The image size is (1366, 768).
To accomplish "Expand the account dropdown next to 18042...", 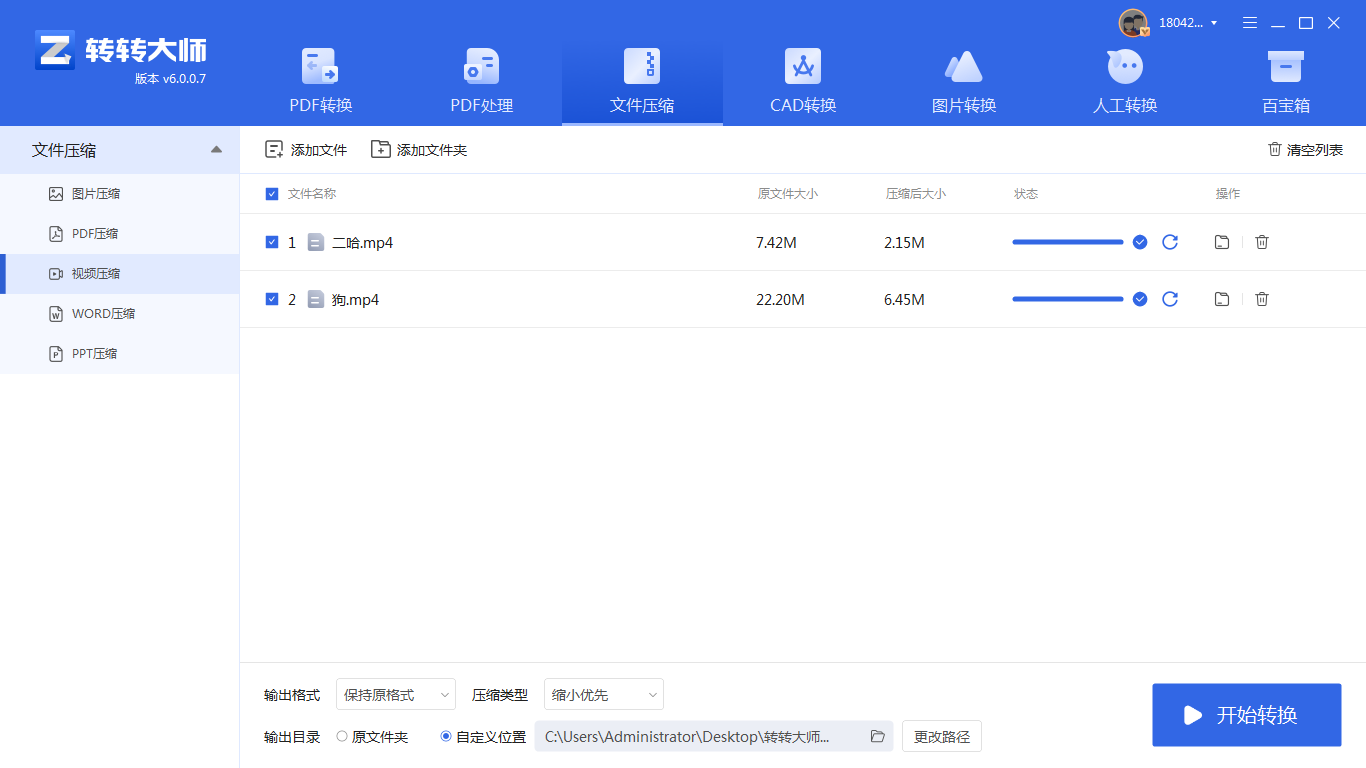I will pos(1214,23).
